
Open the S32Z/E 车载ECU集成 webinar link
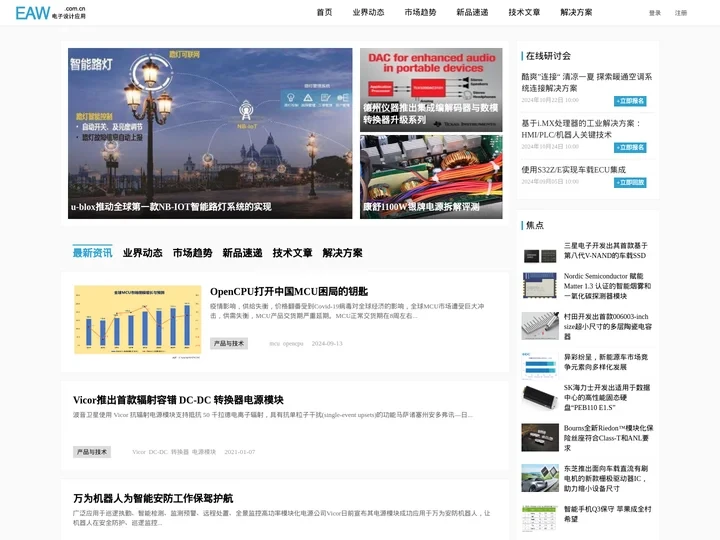574,170
